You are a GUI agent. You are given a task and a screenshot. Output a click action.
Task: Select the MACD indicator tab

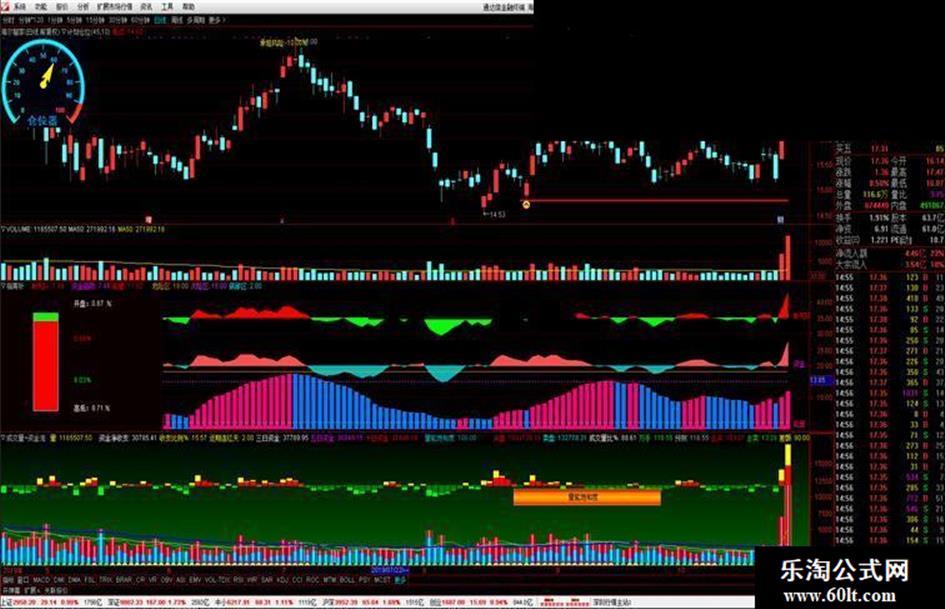tap(42, 580)
